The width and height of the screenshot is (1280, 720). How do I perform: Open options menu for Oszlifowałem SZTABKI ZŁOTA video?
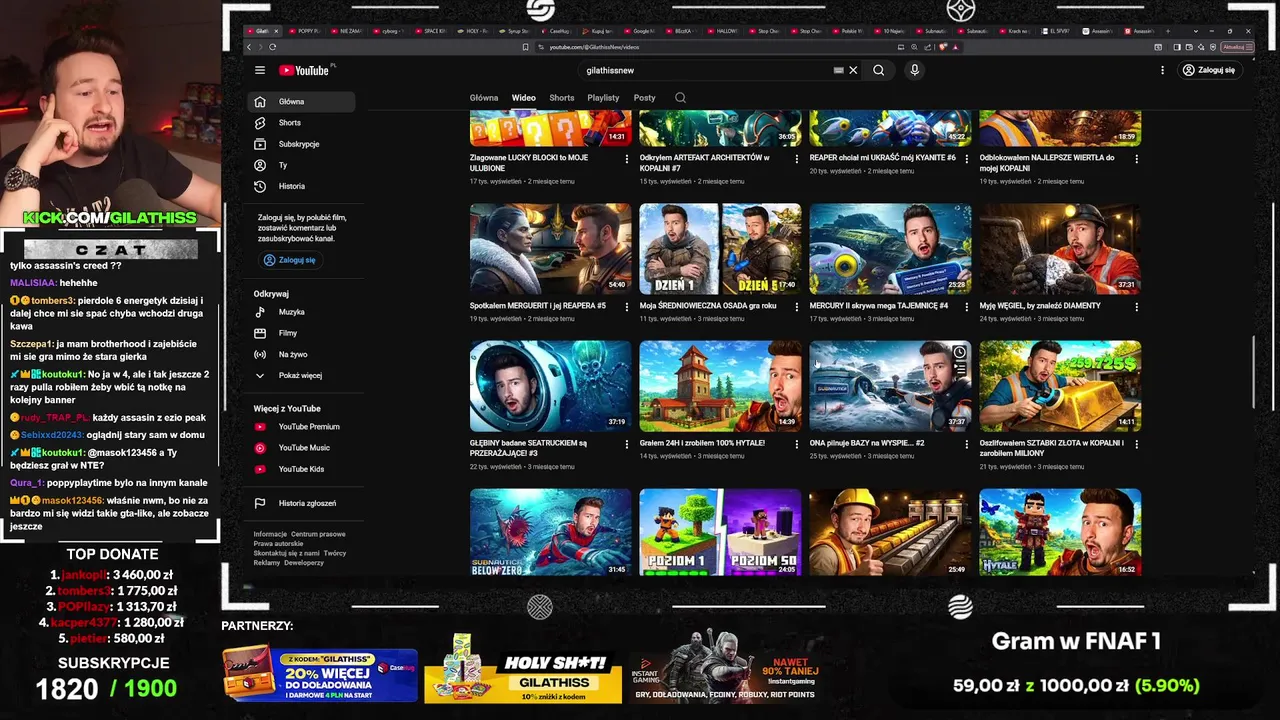1137,443
